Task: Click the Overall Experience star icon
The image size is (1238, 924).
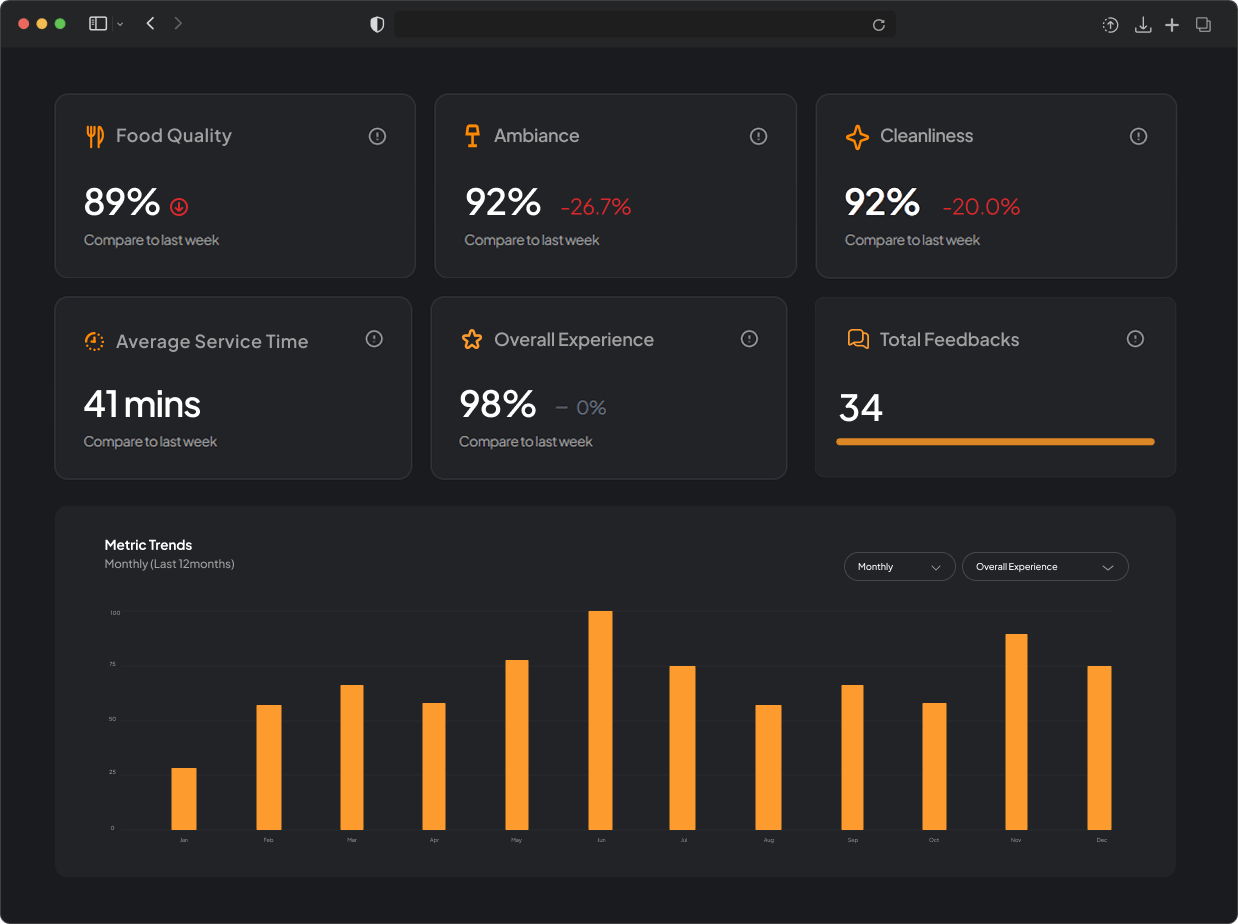Action: coord(471,339)
